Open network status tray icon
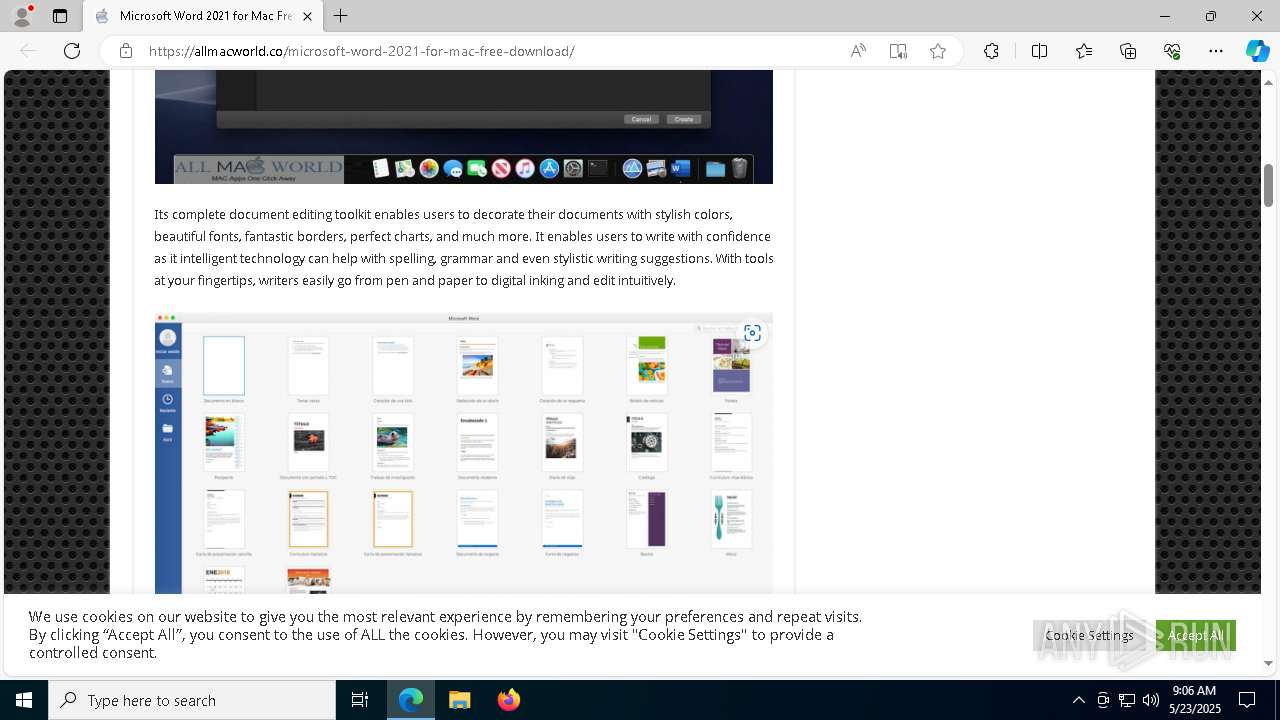This screenshot has width=1280, height=720. pyautogui.click(x=1127, y=700)
